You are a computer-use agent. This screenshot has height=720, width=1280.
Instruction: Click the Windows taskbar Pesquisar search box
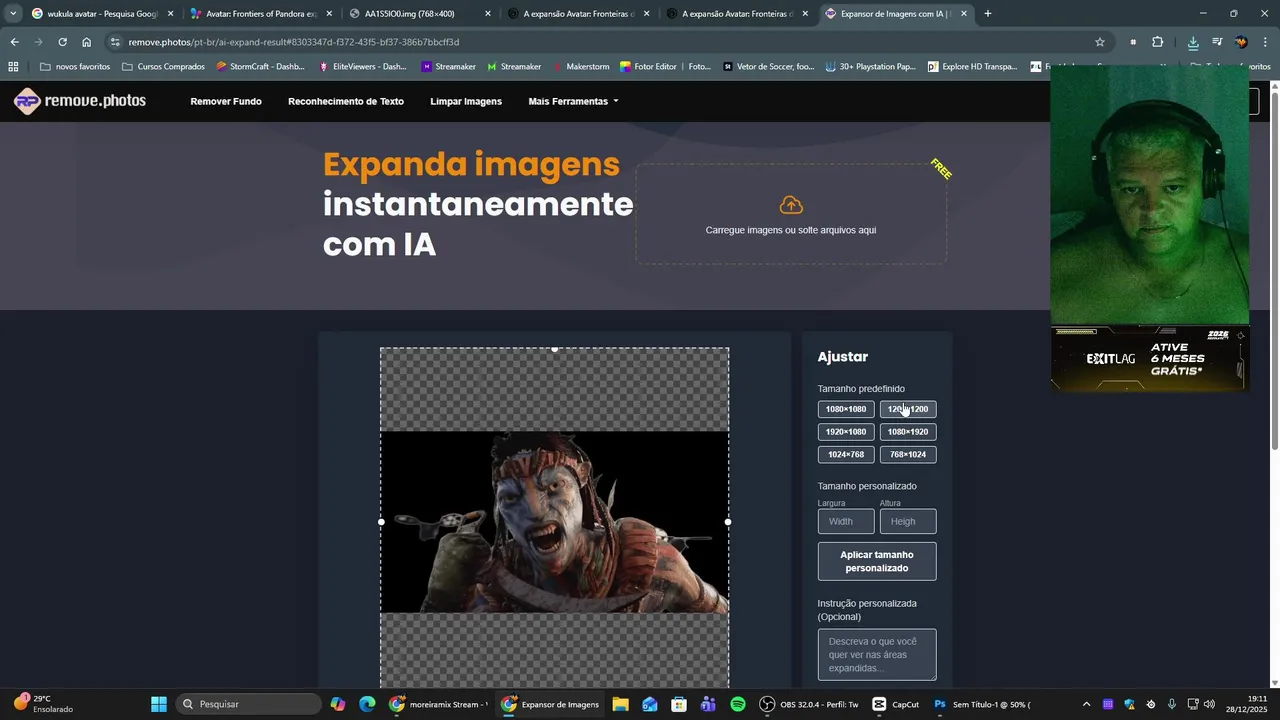(x=248, y=704)
